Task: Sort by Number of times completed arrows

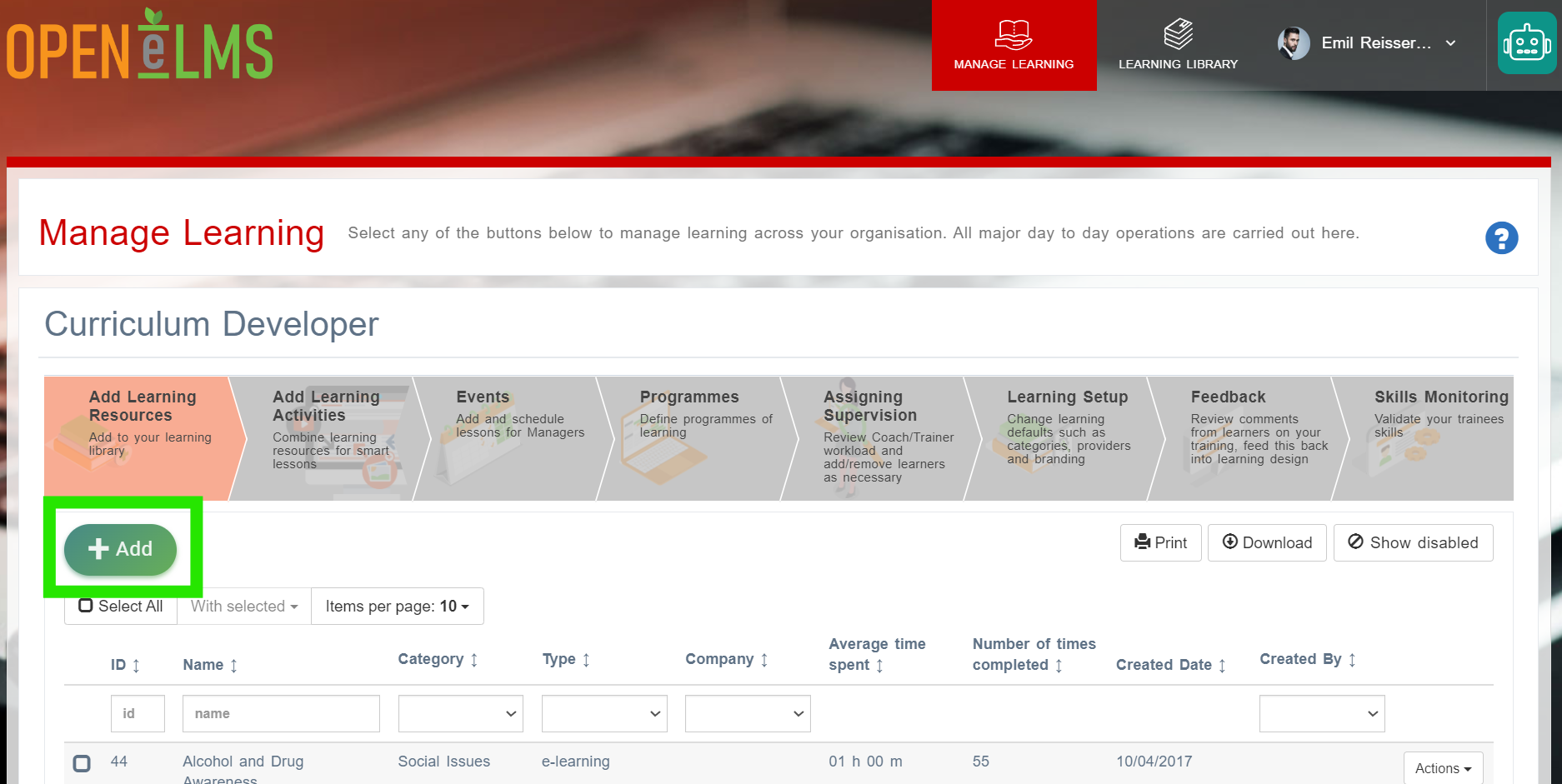Action: (1059, 665)
